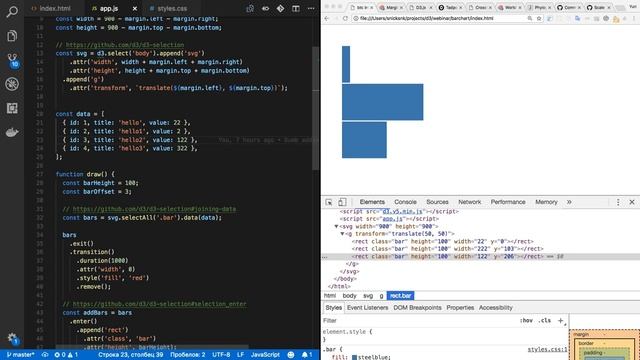Click the steelblue color swatch
This screenshot has height=360, width=640.
(354, 358)
